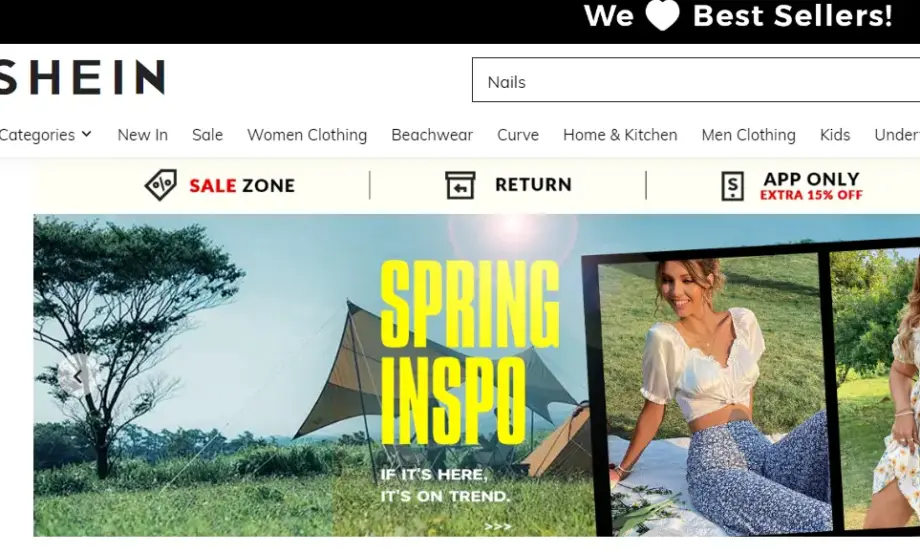Open the Beachwear category

coord(432,135)
